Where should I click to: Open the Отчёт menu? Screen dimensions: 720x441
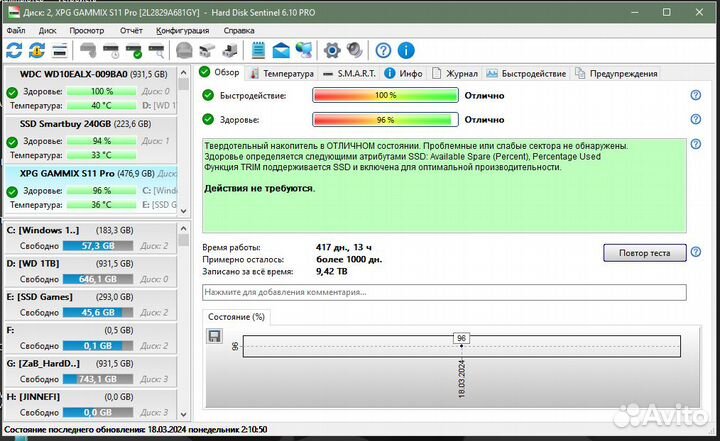(x=131, y=31)
